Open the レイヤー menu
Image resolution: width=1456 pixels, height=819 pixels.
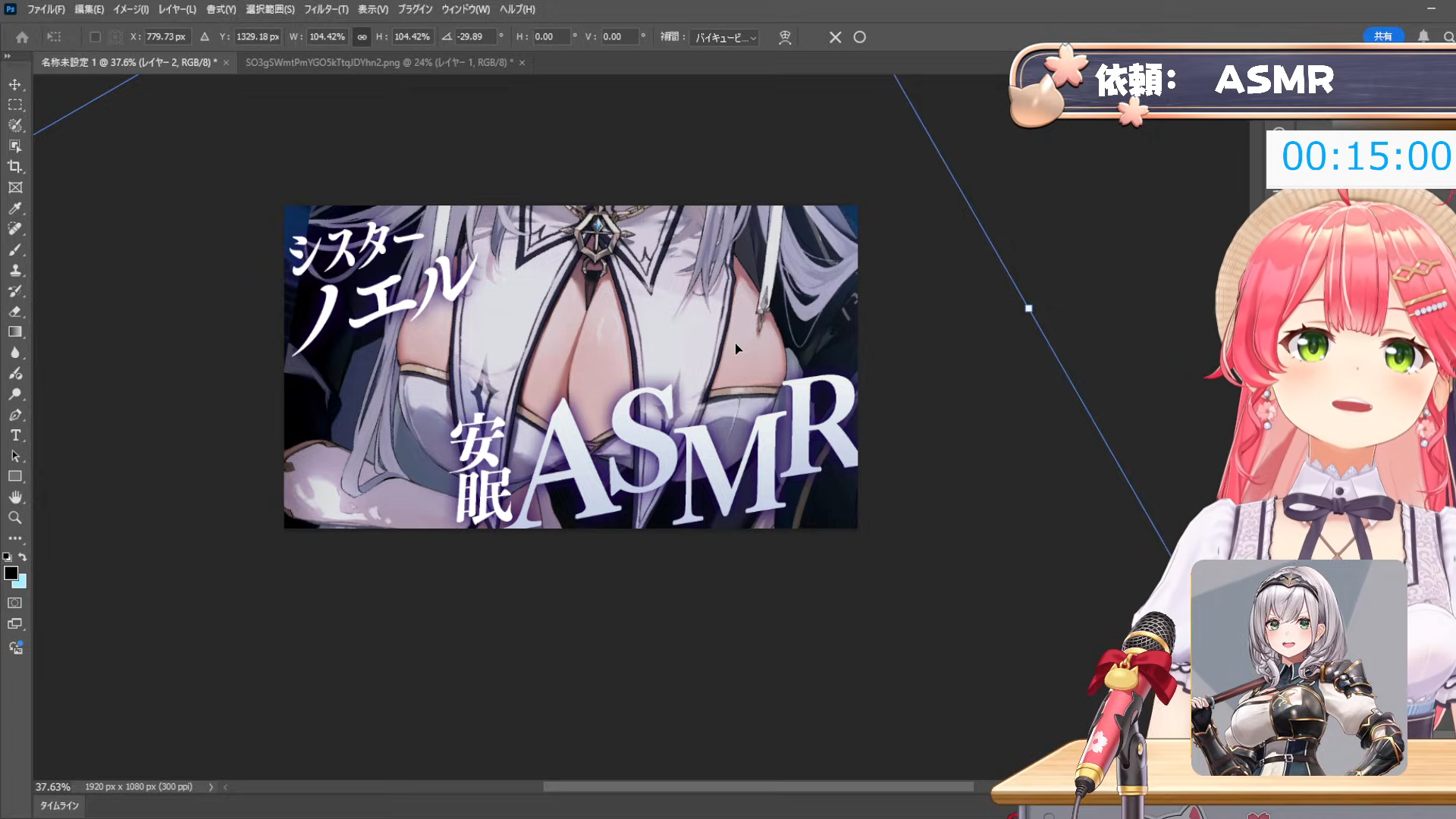[x=177, y=9]
